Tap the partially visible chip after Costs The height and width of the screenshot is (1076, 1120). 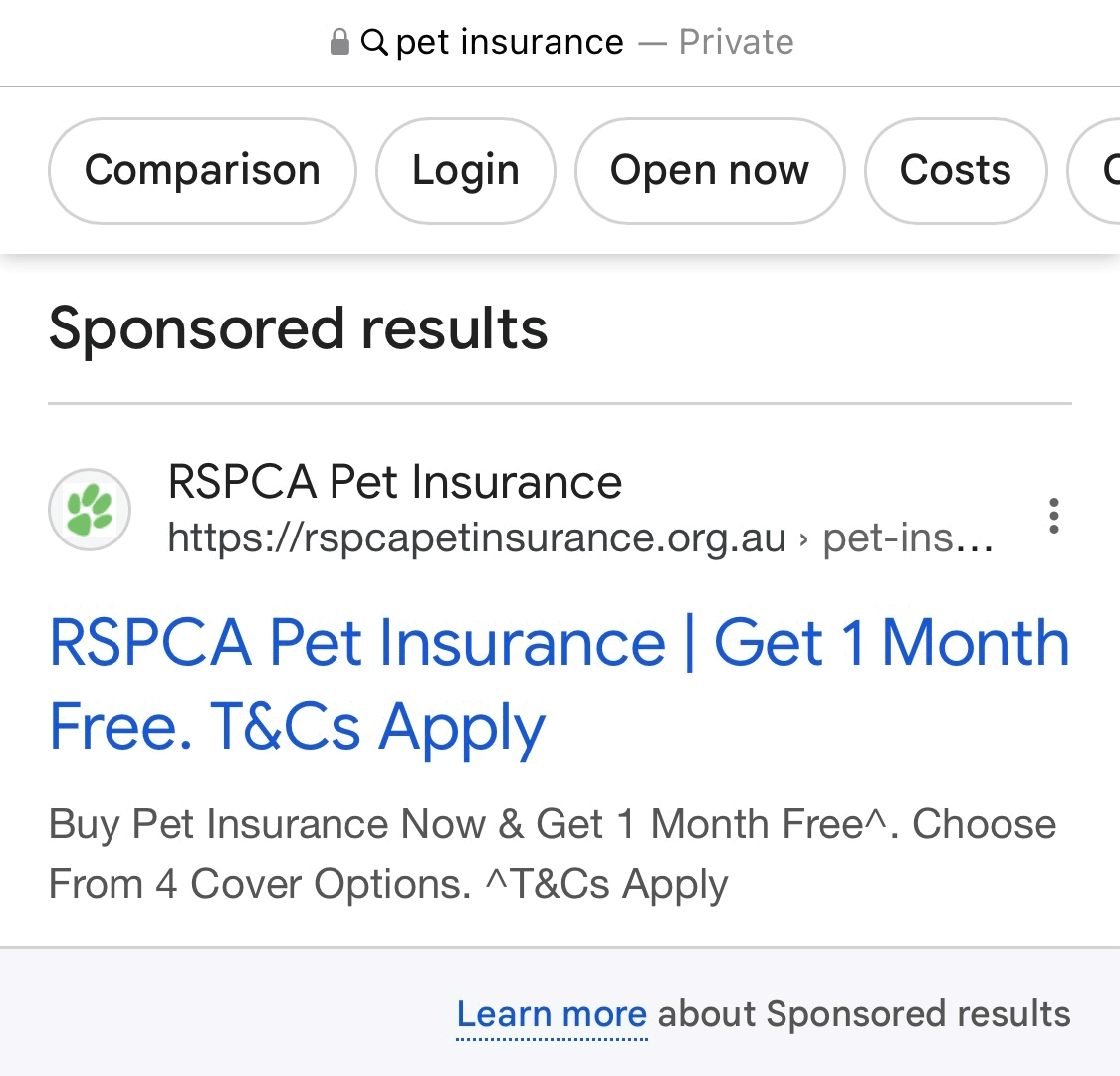1094,170
